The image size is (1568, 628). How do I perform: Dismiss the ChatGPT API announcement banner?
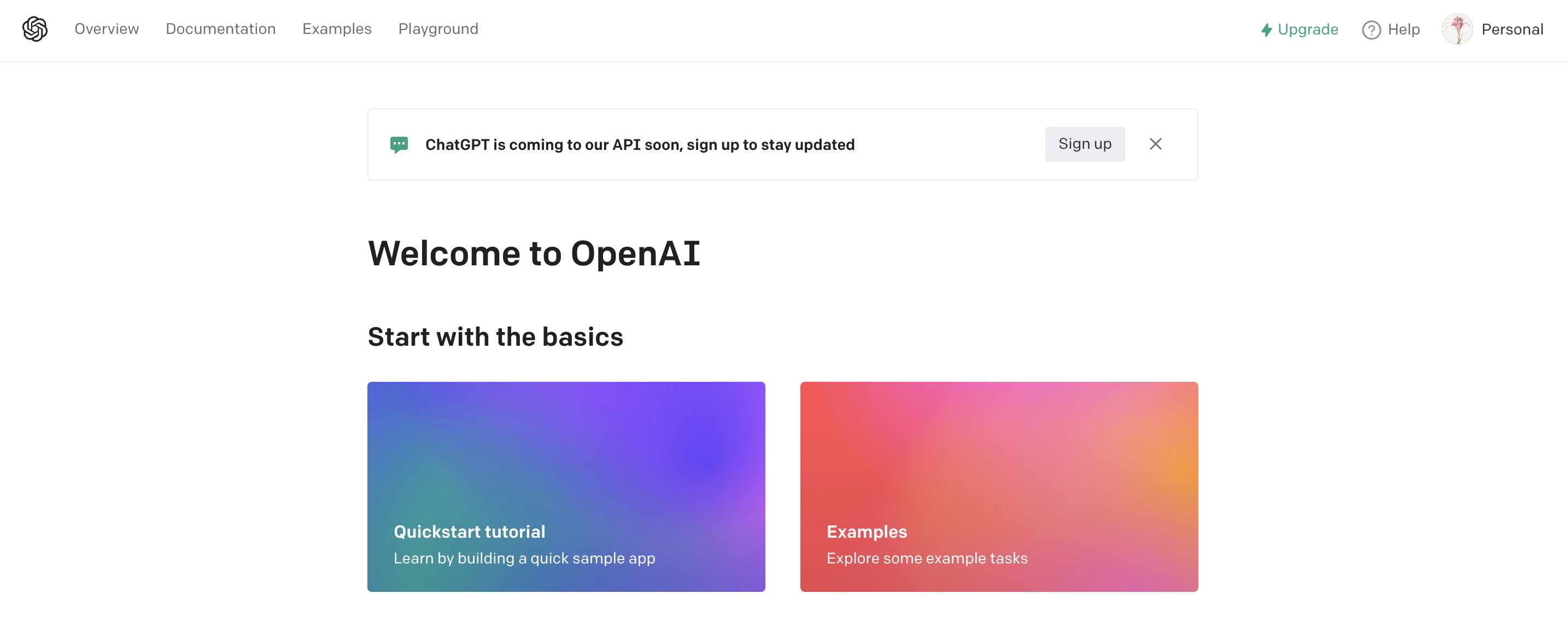1155,144
